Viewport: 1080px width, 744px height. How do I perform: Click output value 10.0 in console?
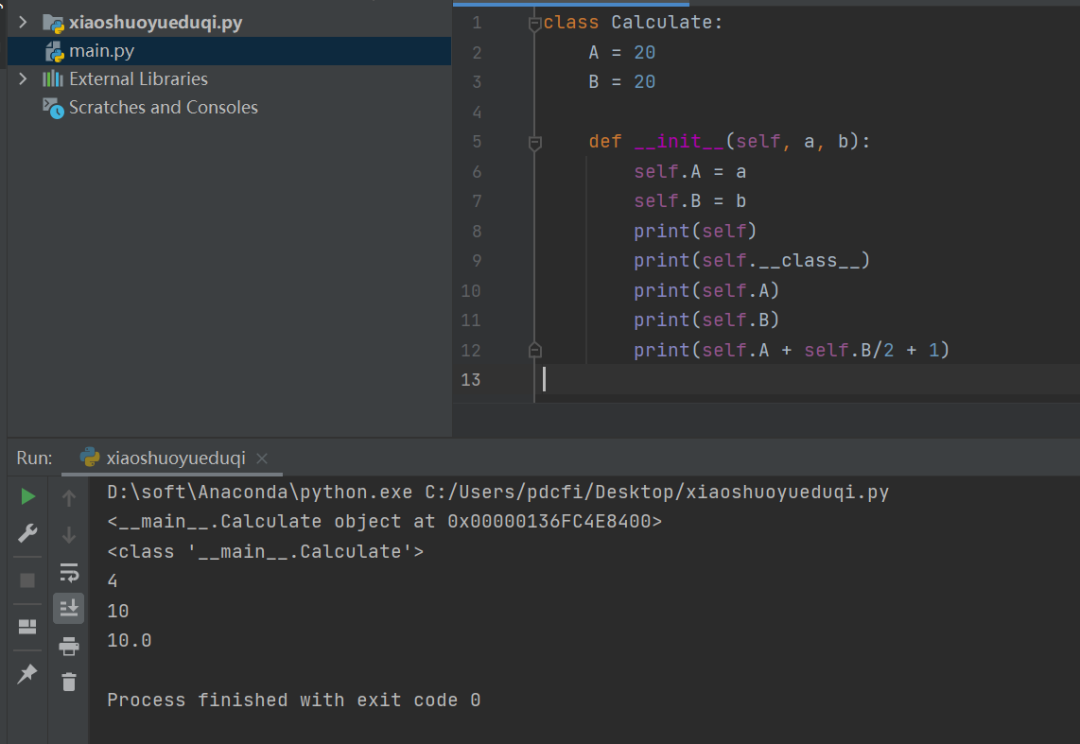click(x=129, y=641)
